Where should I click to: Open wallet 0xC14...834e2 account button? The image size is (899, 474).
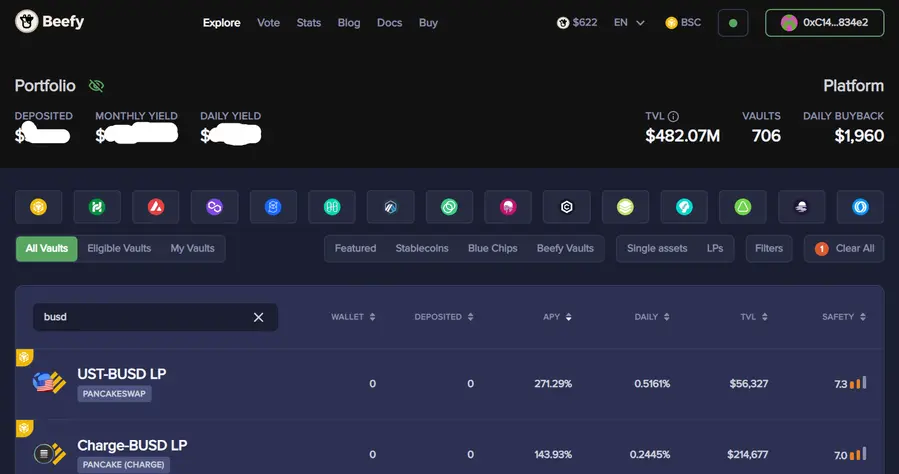point(824,23)
